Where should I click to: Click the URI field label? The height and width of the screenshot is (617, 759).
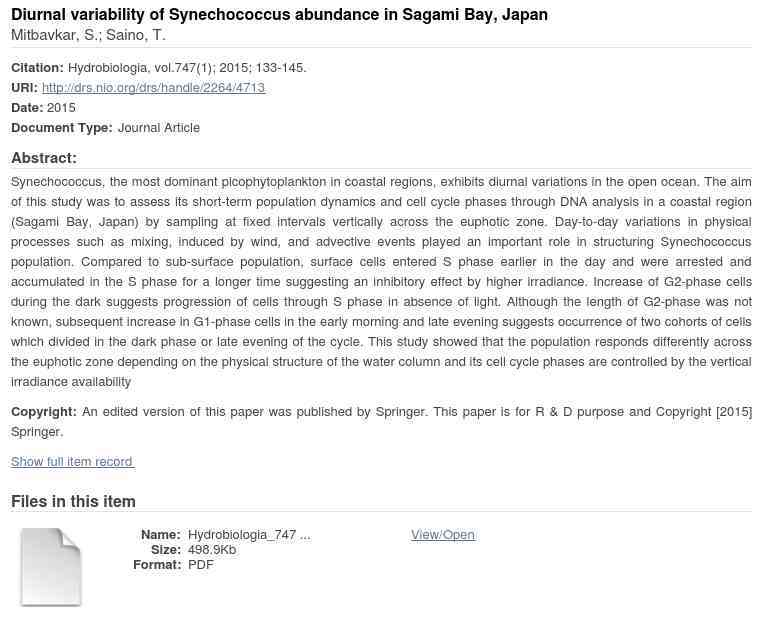coord(24,88)
